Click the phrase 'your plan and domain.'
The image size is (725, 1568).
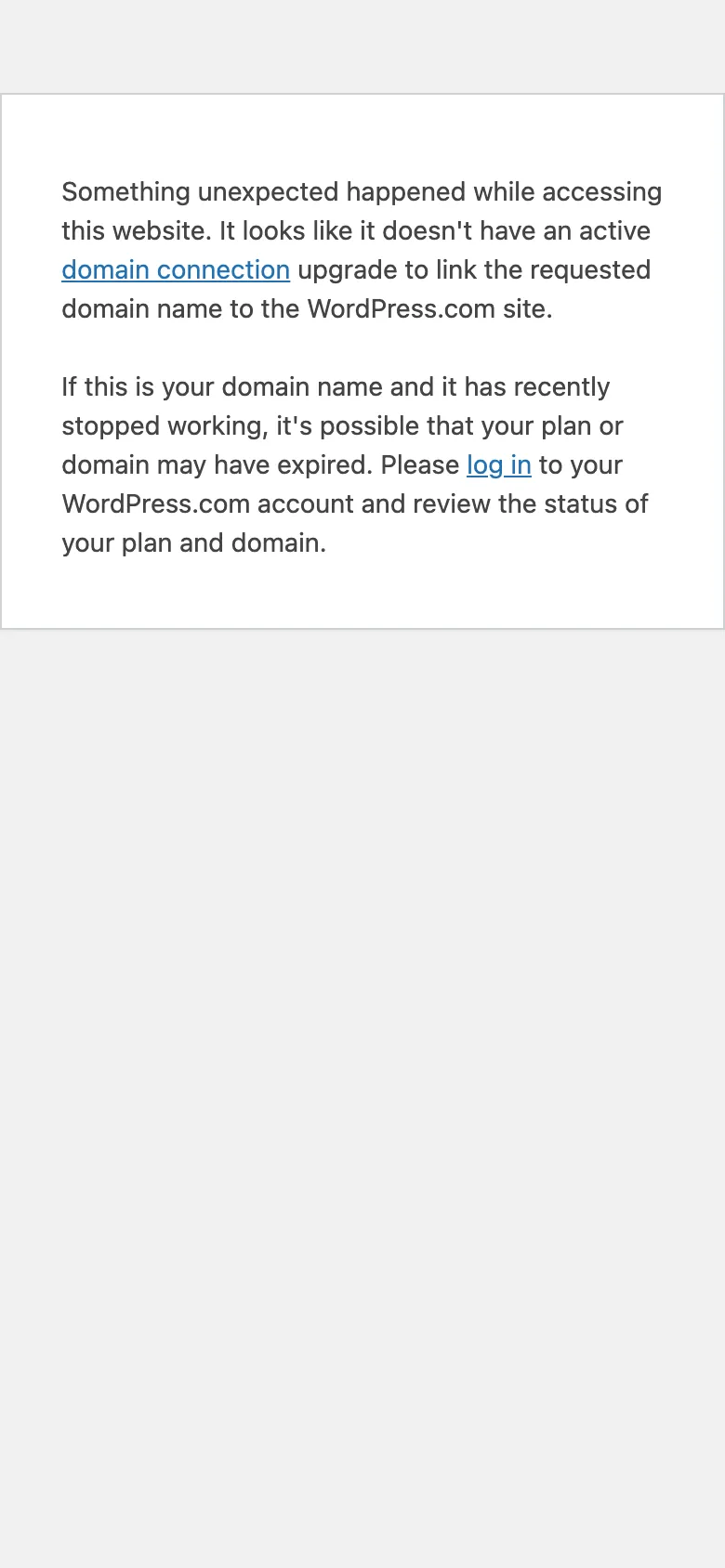pyautogui.click(x=194, y=543)
